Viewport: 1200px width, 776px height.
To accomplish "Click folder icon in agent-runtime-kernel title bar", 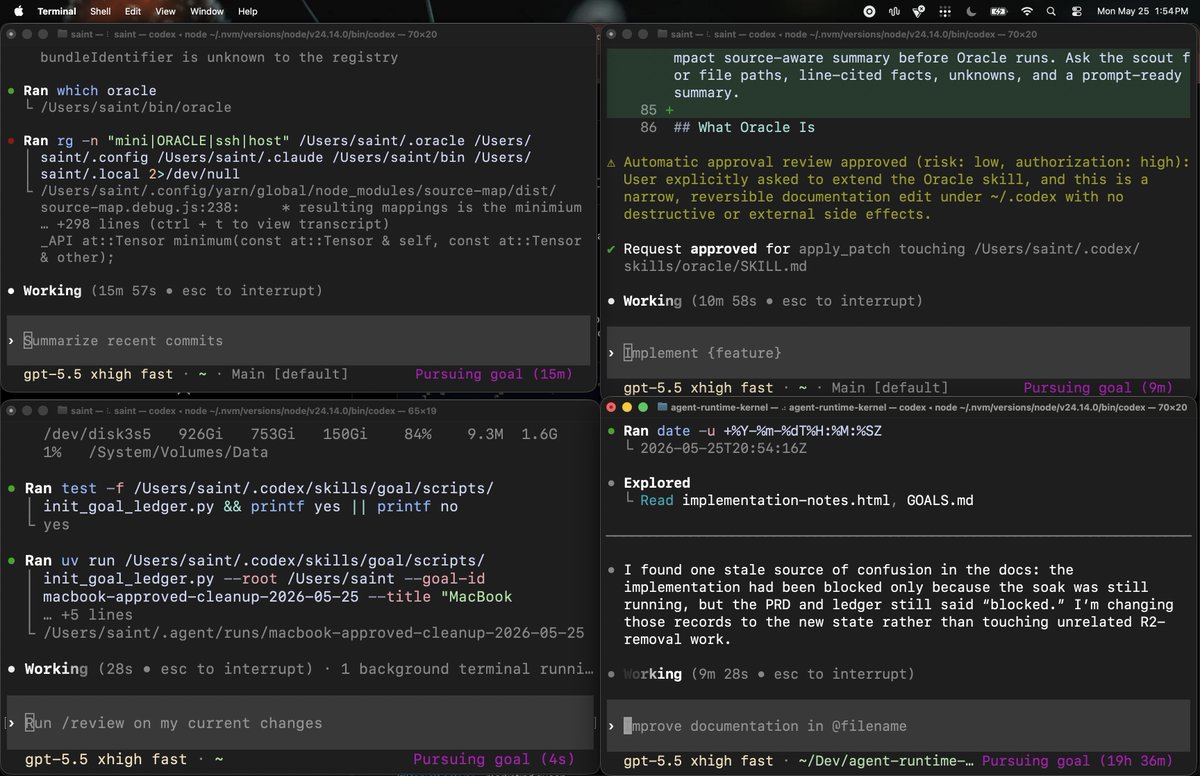I will coord(662,407).
